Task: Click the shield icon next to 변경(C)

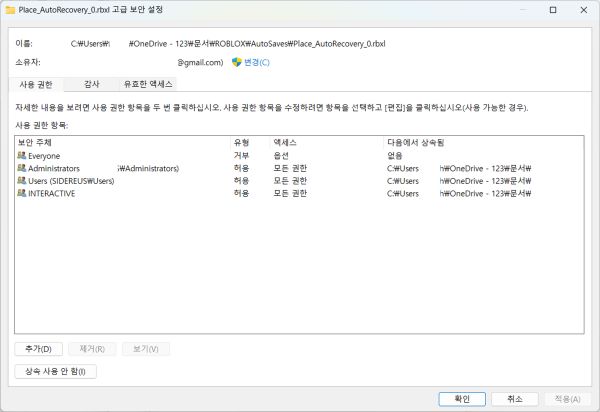Action: 236,62
